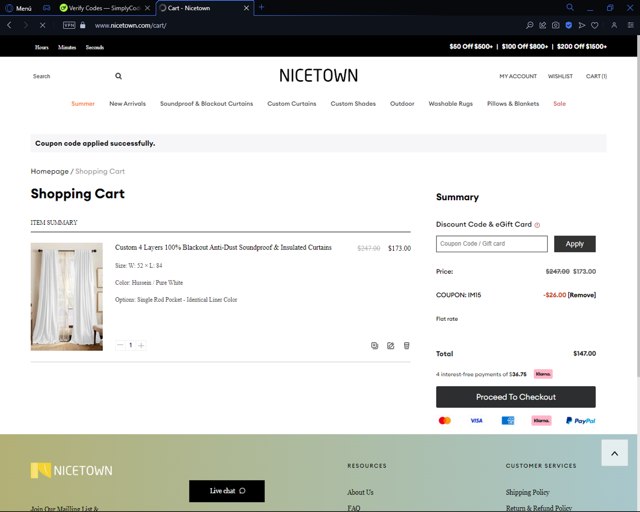Open the Sale menu item

click(560, 104)
